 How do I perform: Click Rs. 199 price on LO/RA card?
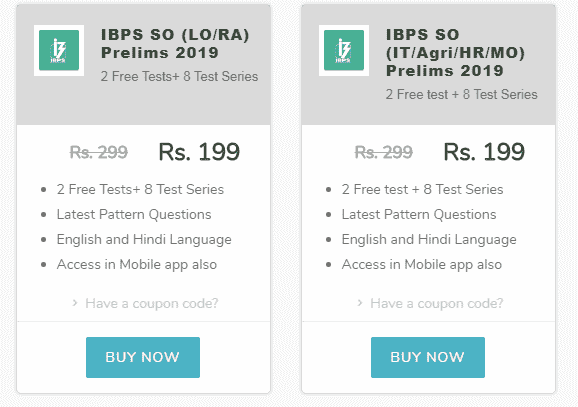click(199, 152)
